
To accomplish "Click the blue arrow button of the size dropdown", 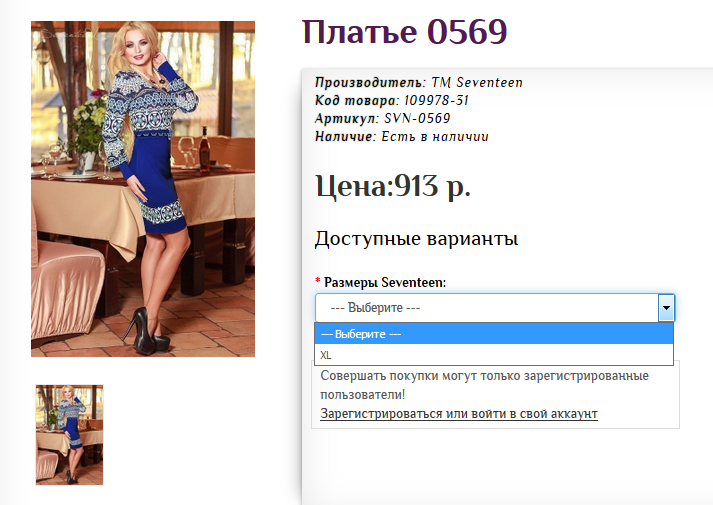I will (666, 308).
